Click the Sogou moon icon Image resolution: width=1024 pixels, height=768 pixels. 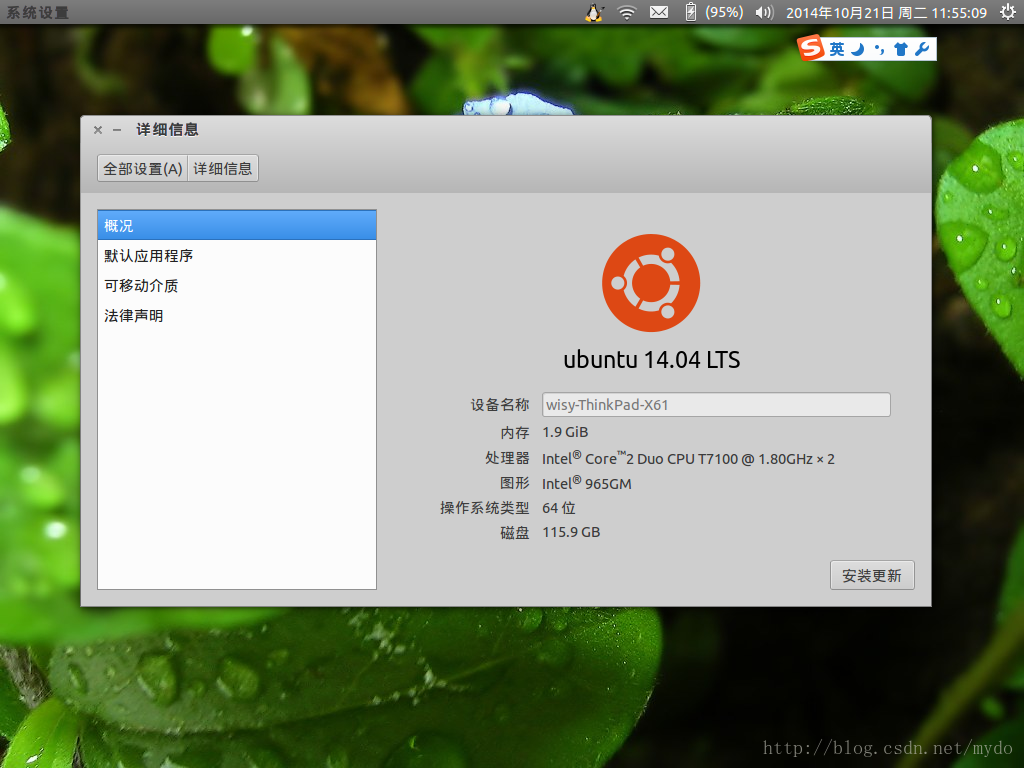pyautogui.click(x=858, y=49)
